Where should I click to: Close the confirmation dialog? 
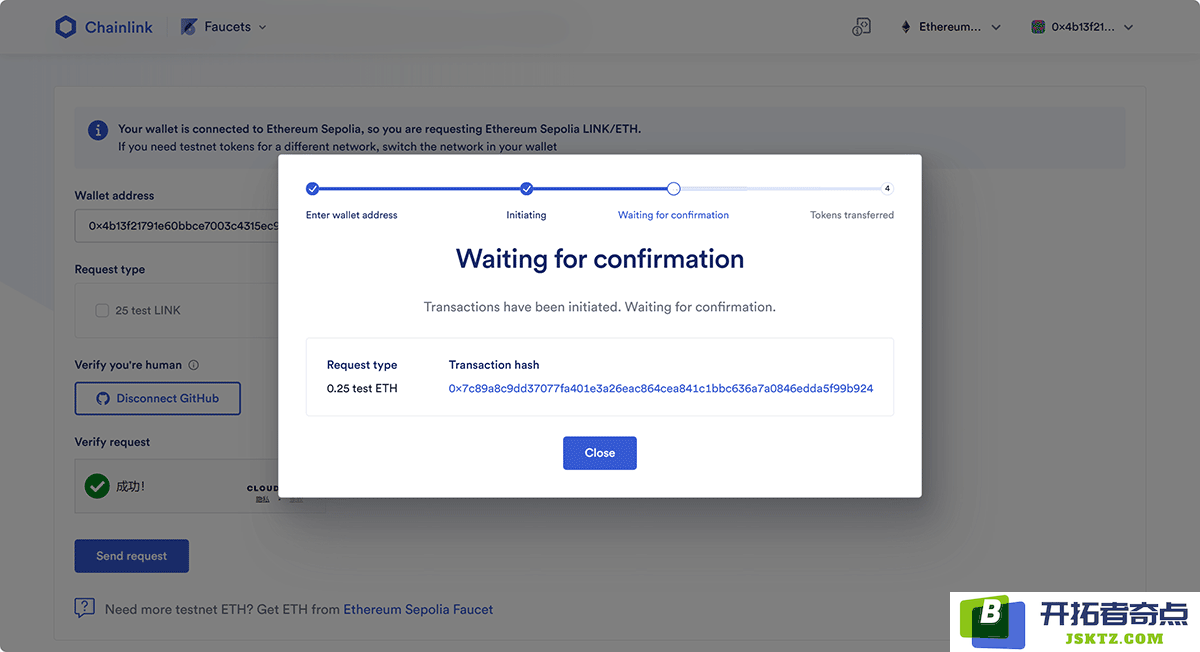pos(600,453)
